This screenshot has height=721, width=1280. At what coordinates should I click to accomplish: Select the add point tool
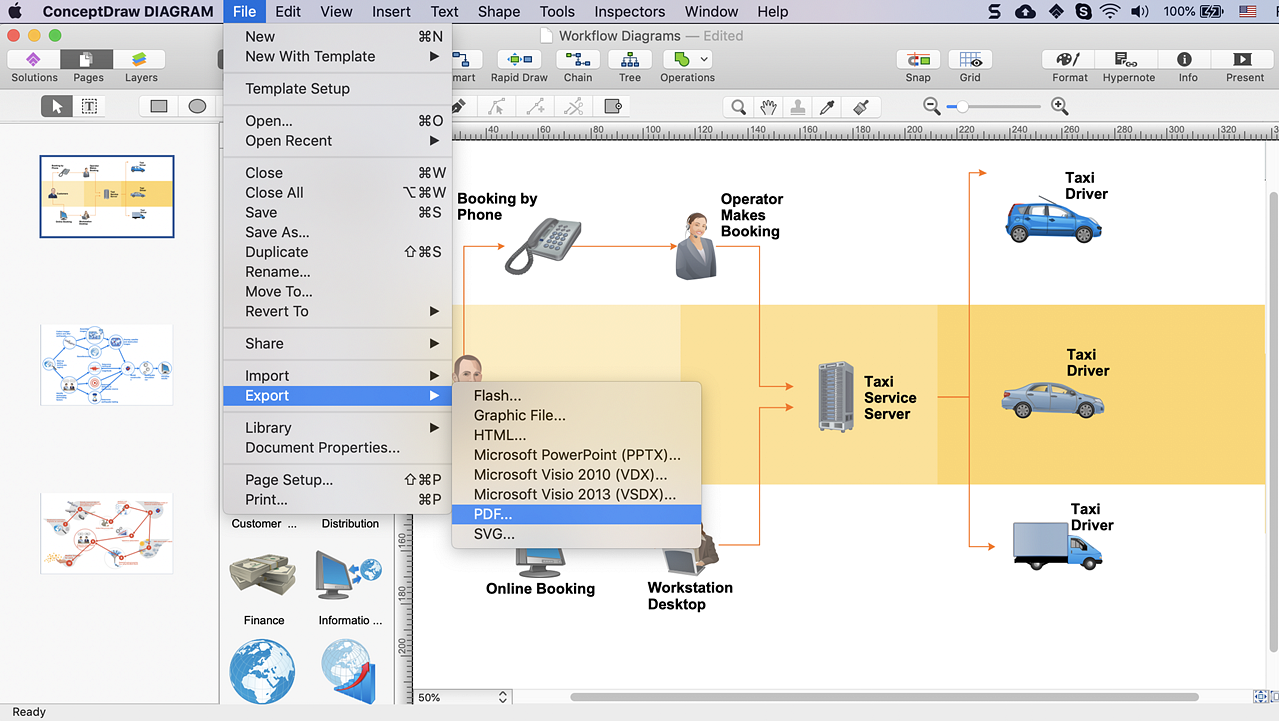click(535, 106)
